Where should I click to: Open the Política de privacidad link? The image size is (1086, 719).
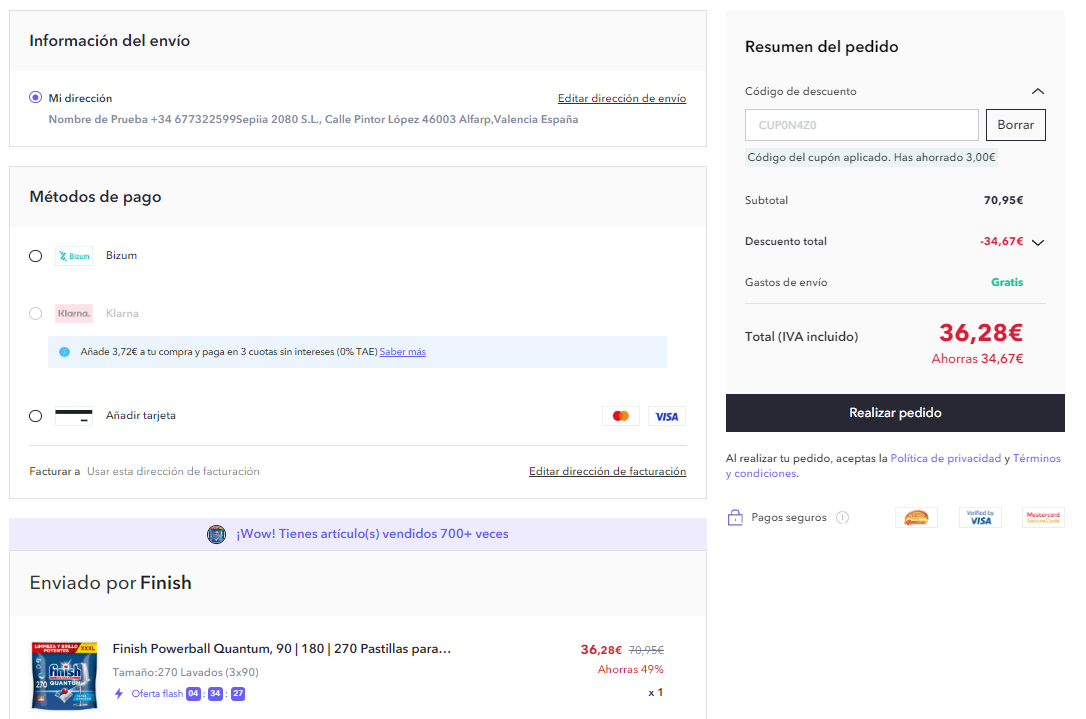point(945,459)
